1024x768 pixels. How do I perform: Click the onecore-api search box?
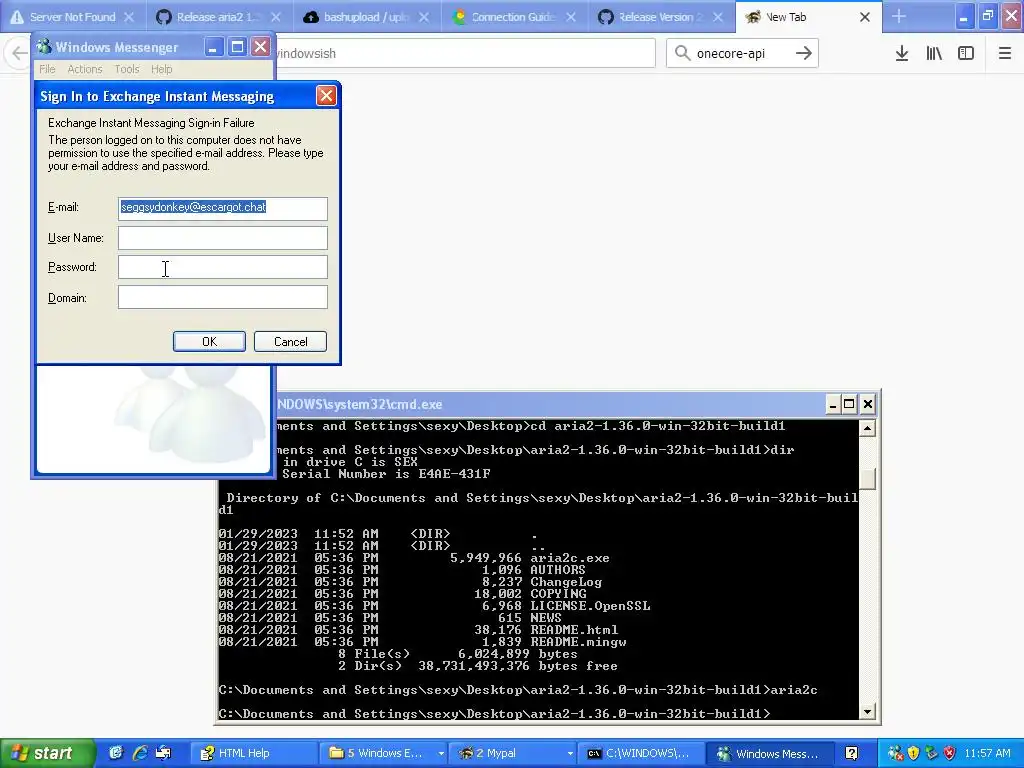click(741, 54)
